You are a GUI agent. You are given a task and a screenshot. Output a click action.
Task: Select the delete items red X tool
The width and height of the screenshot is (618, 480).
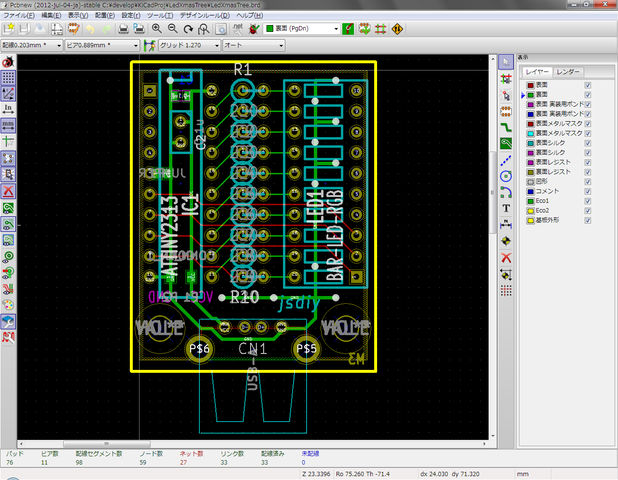pos(506,258)
